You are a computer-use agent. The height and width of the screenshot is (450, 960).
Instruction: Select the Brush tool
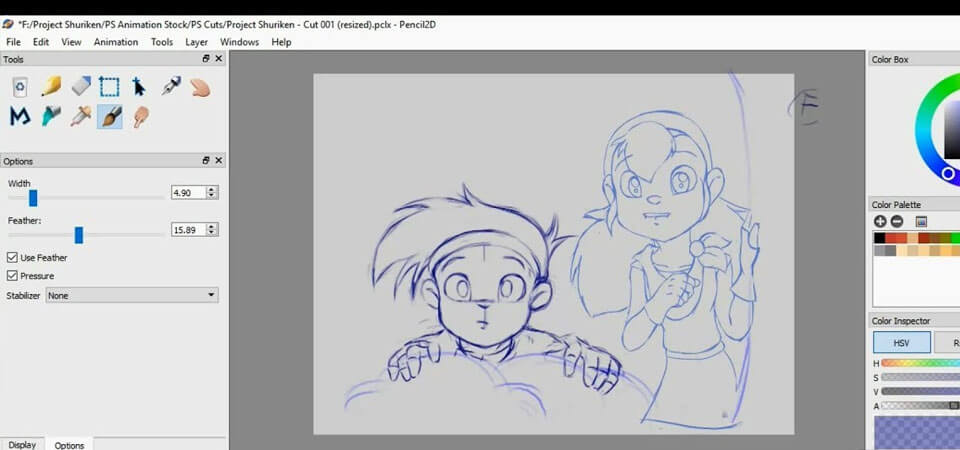coord(110,116)
